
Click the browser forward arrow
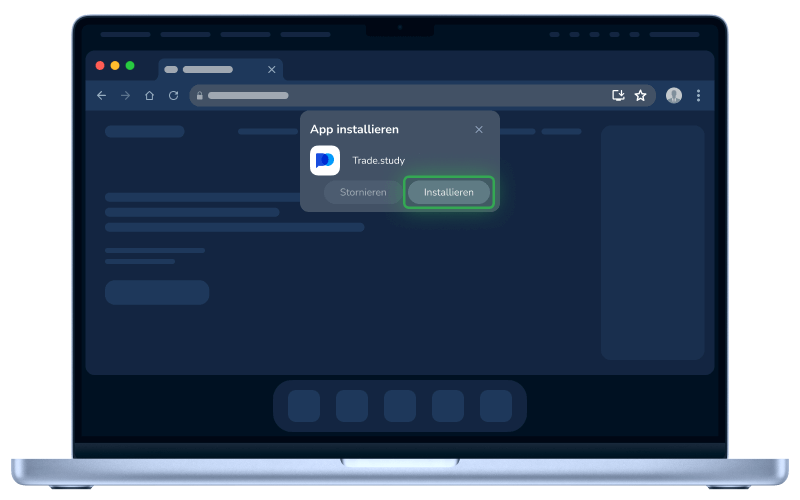click(x=125, y=95)
